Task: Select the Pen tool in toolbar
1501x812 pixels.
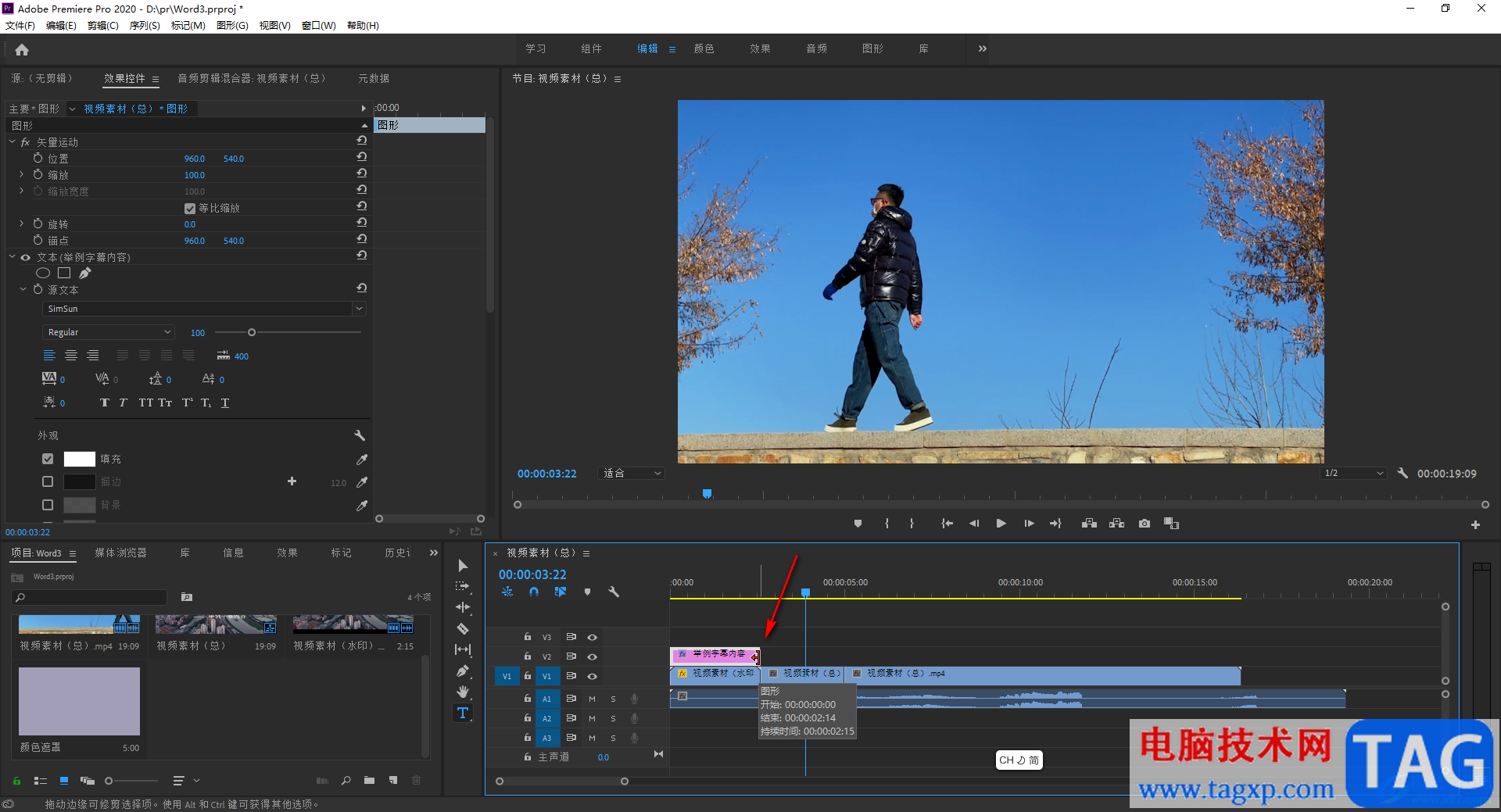Action: pyautogui.click(x=463, y=671)
